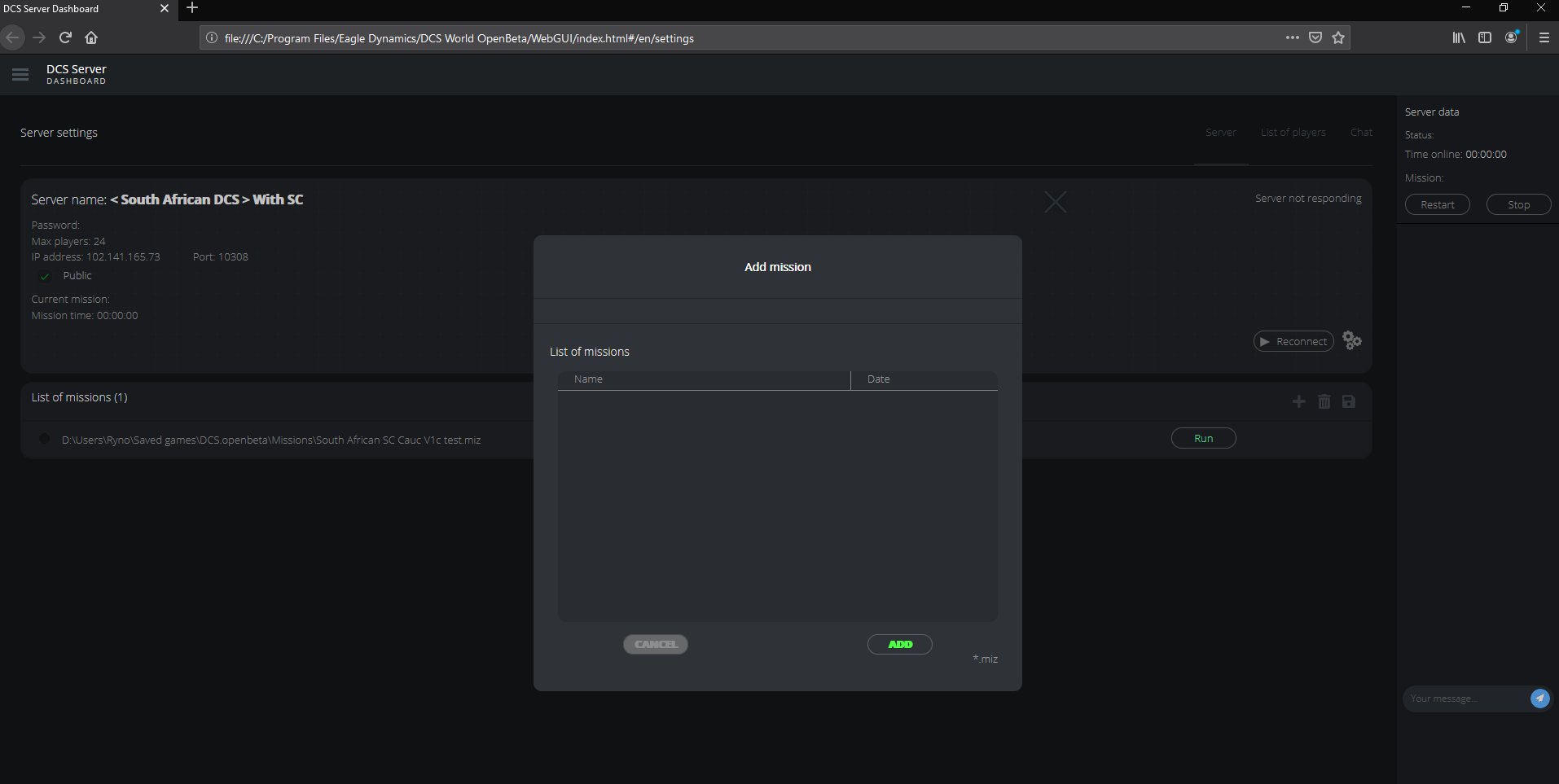Open Firefox library icon

point(1459,37)
